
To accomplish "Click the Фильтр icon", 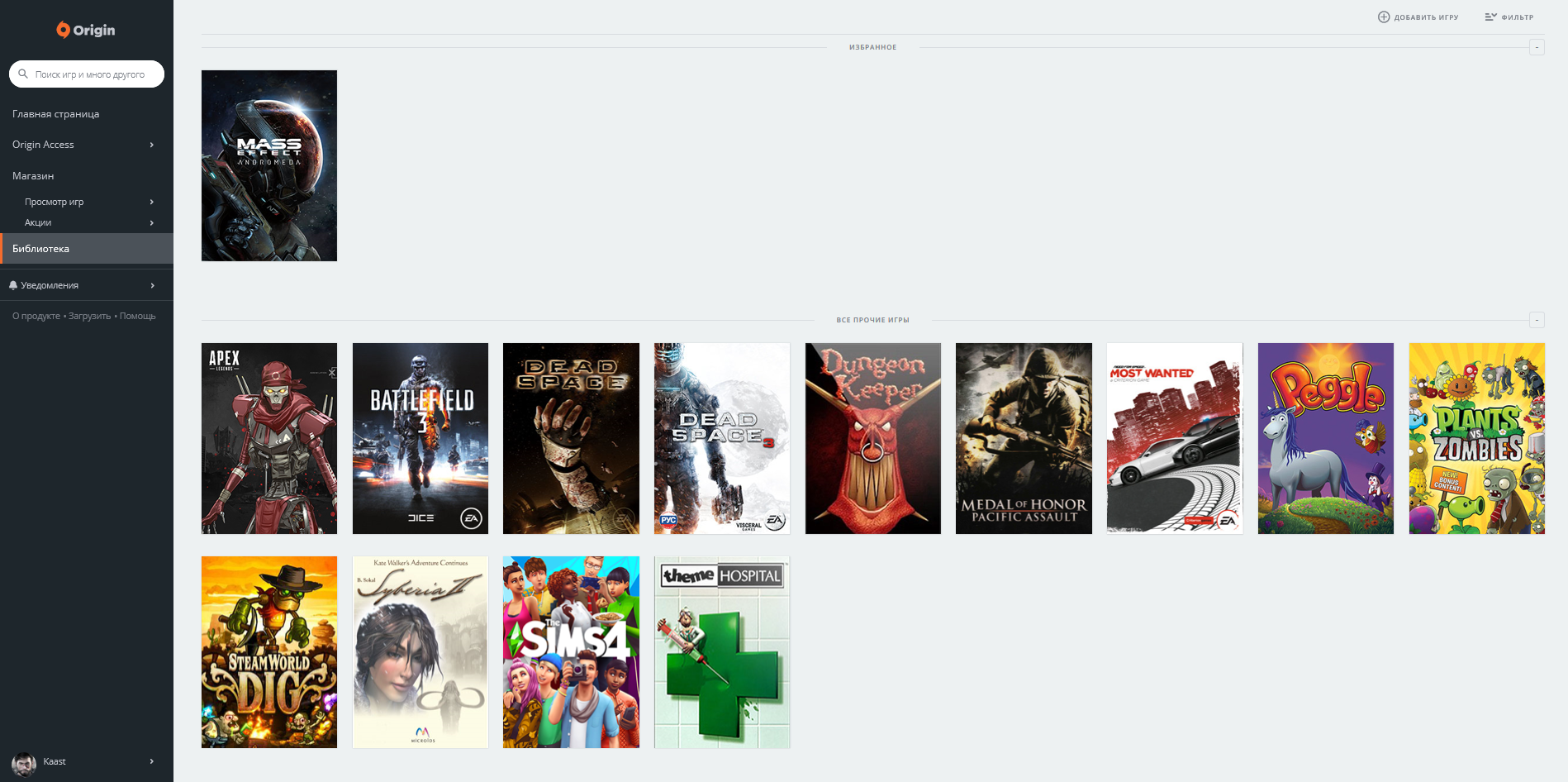I will (x=1491, y=17).
